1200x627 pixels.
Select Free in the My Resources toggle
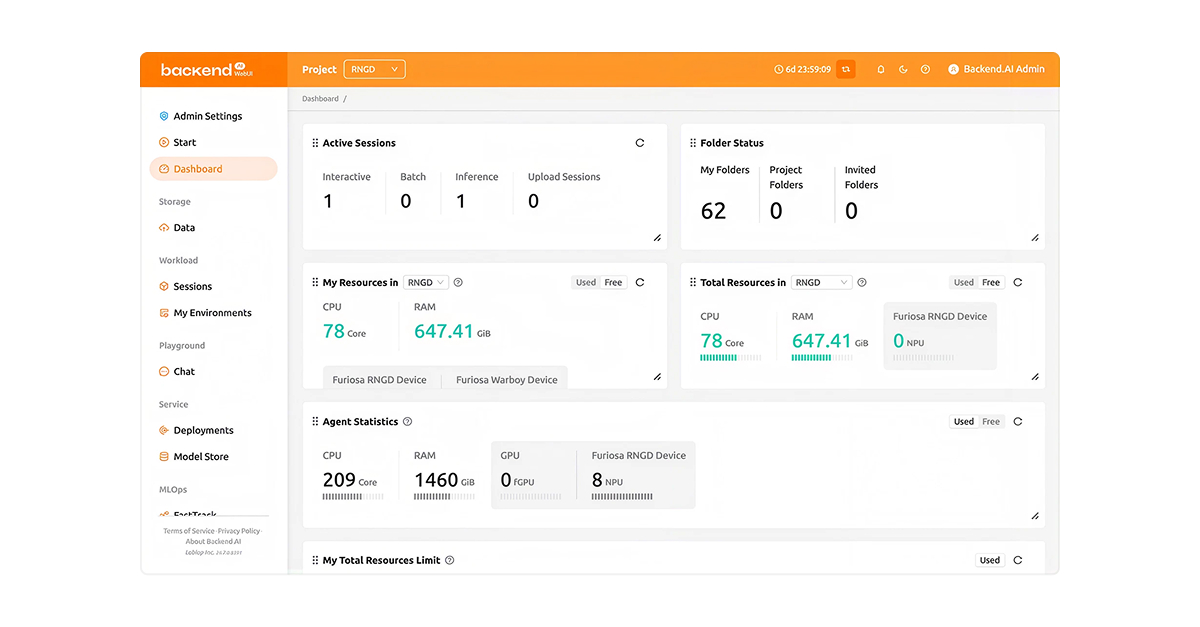pyautogui.click(x=613, y=282)
